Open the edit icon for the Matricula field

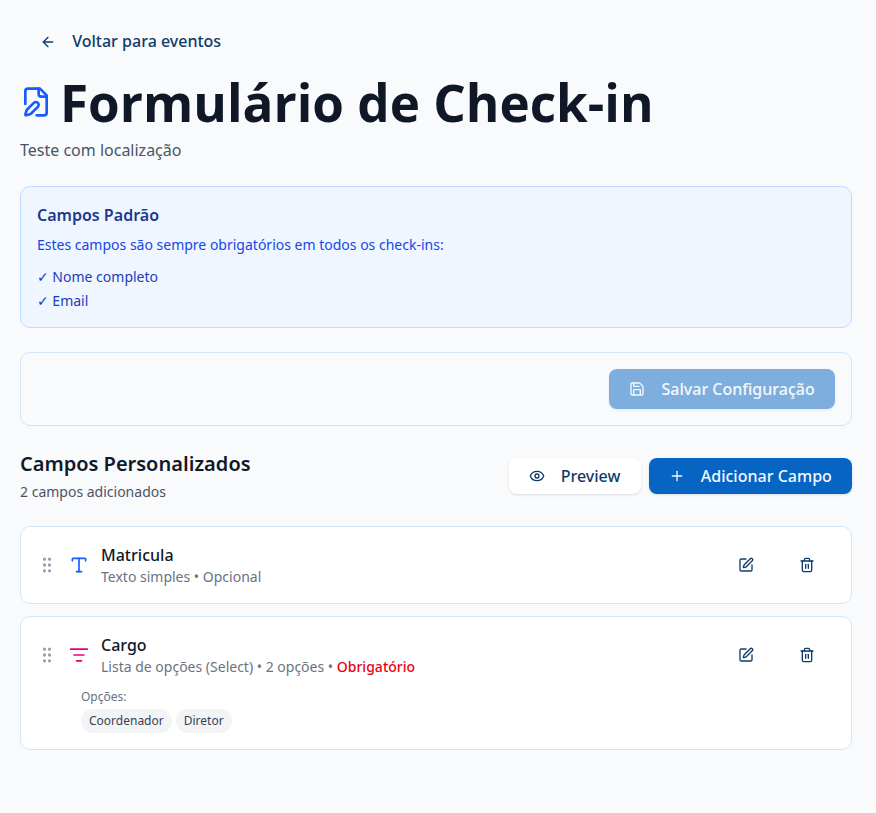pos(745,565)
